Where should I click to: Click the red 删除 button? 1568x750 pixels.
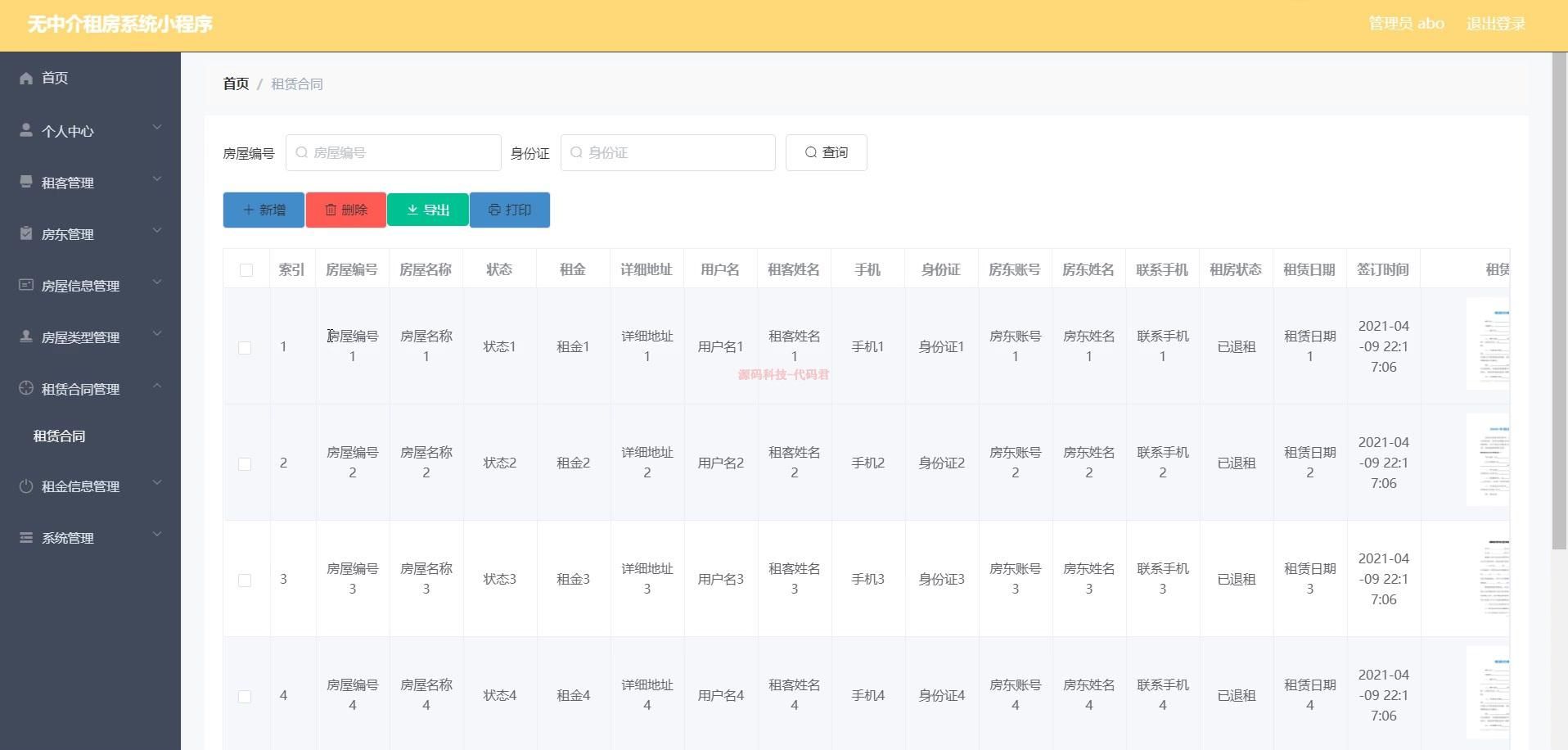(346, 210)
